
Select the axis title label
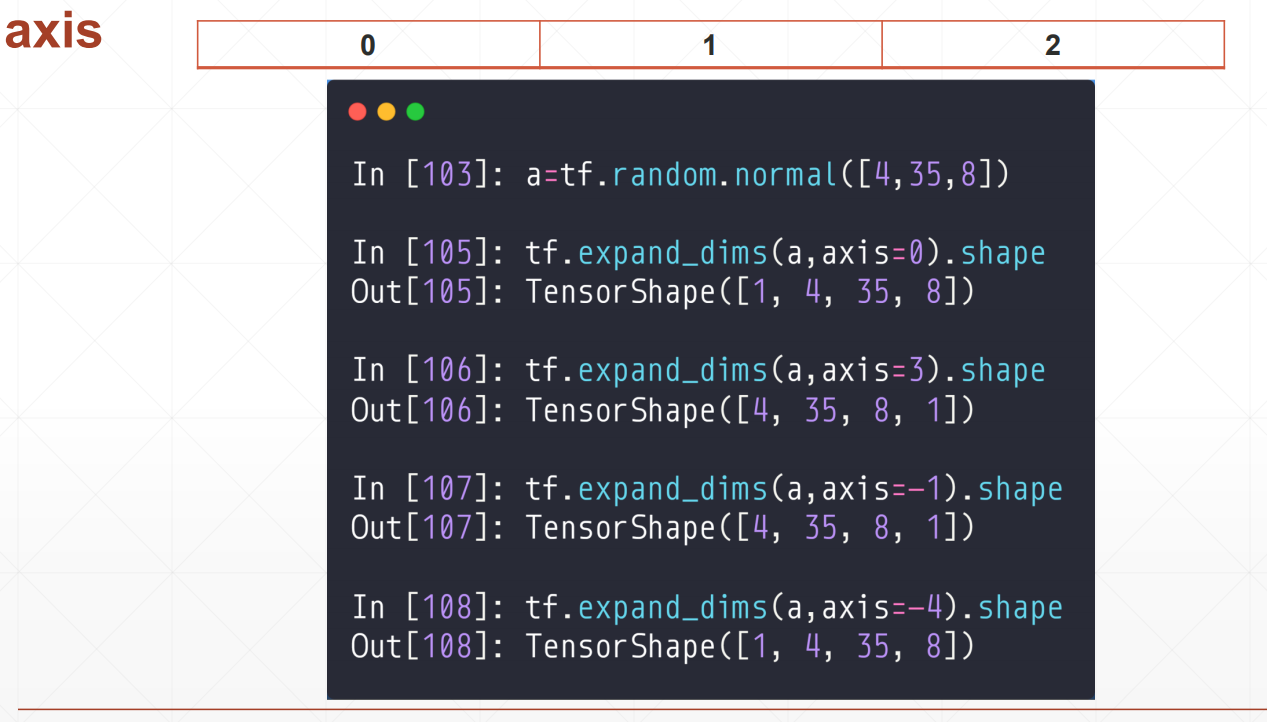pyautogui.click(x=55, y=32)
